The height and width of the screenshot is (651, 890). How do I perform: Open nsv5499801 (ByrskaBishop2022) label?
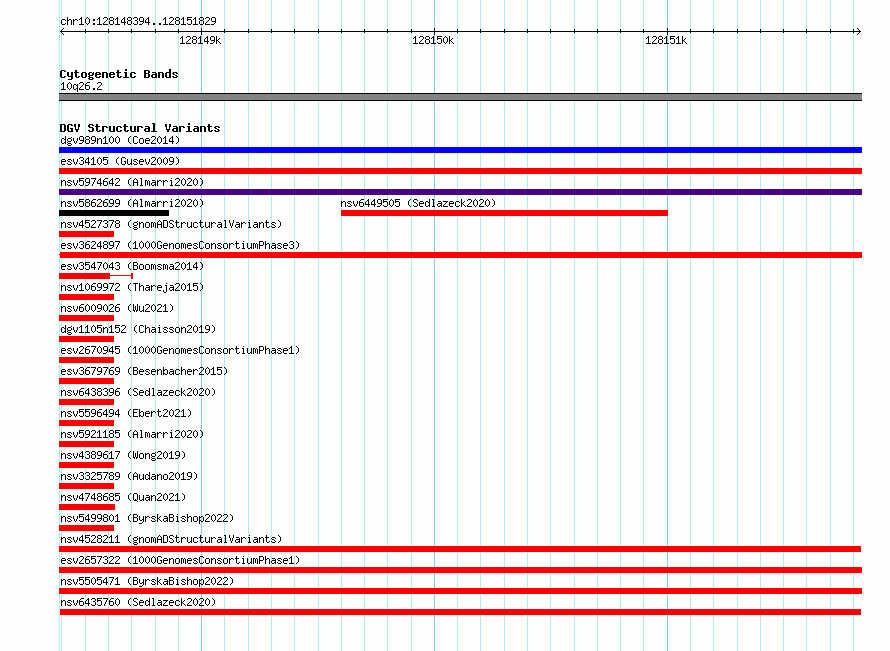point(147,518)
